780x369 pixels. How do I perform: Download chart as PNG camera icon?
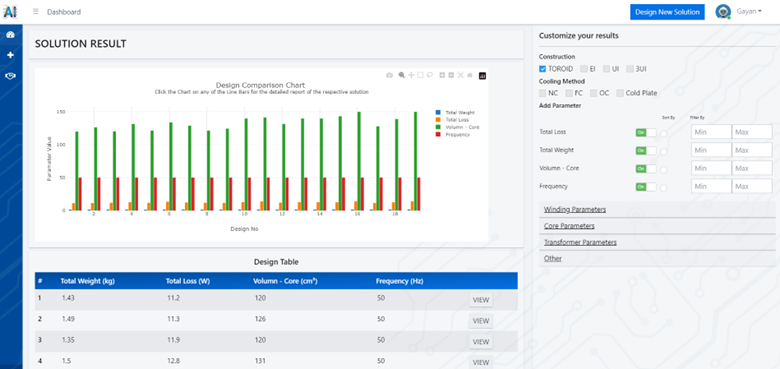pyautogui.click(x=390, y=75)
